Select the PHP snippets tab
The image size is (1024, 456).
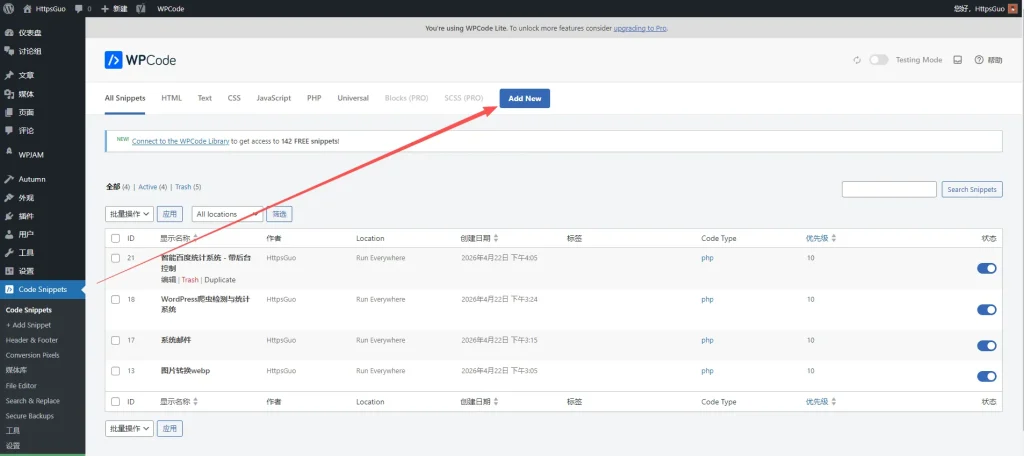(x=314, y=98)
